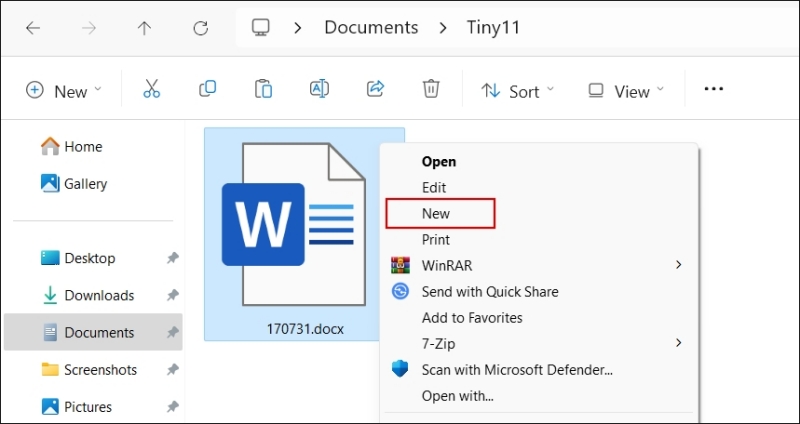The width and height of the screenshot is (800, 424).
Task: Share the selected file
Action: pyautogui.click(x=376, y=89)
